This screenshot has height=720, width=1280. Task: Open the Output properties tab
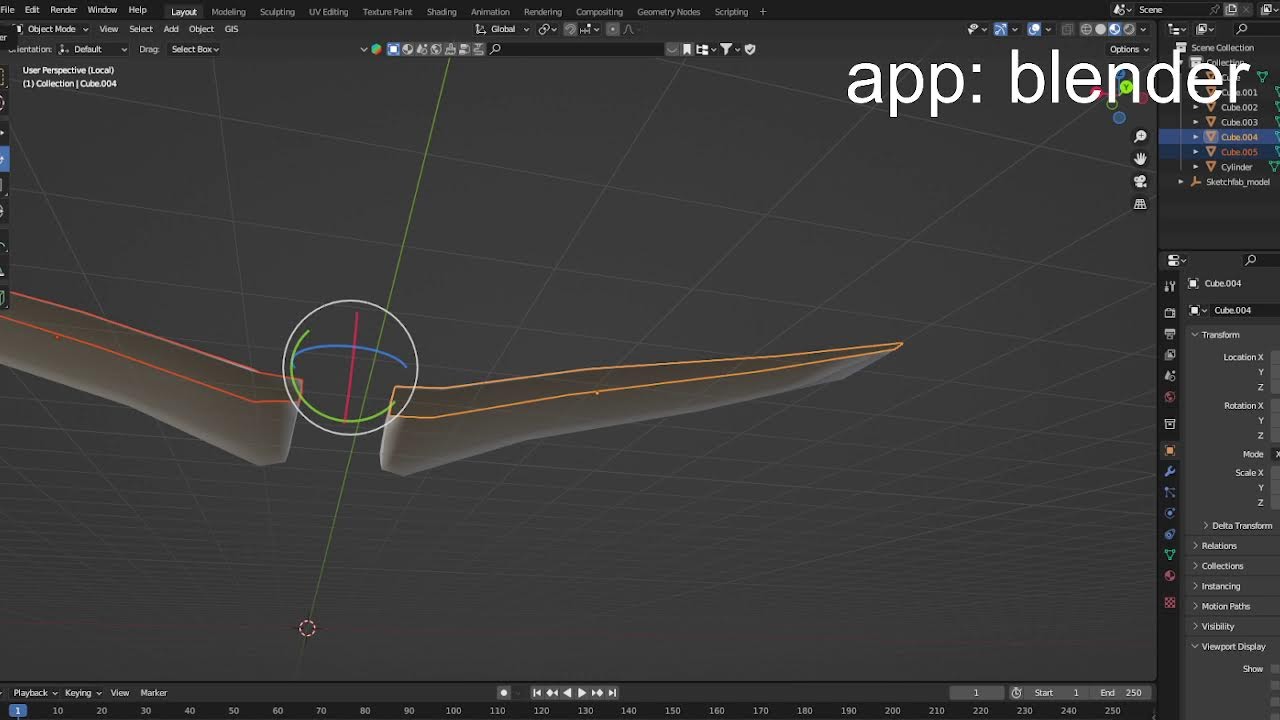(x=1170, y=334)
